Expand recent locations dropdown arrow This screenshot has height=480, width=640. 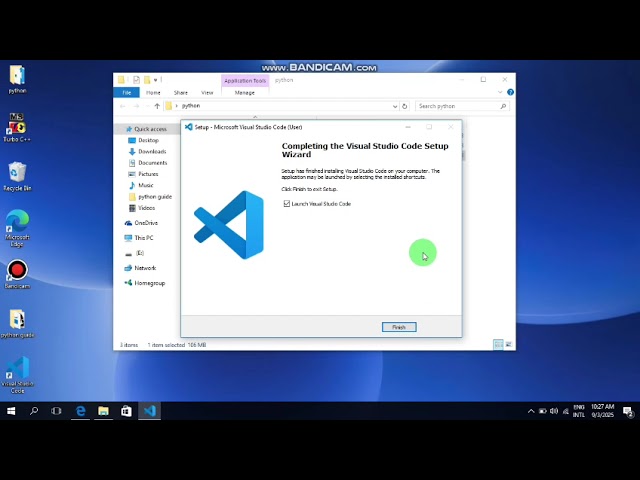[x=147, y=106]
